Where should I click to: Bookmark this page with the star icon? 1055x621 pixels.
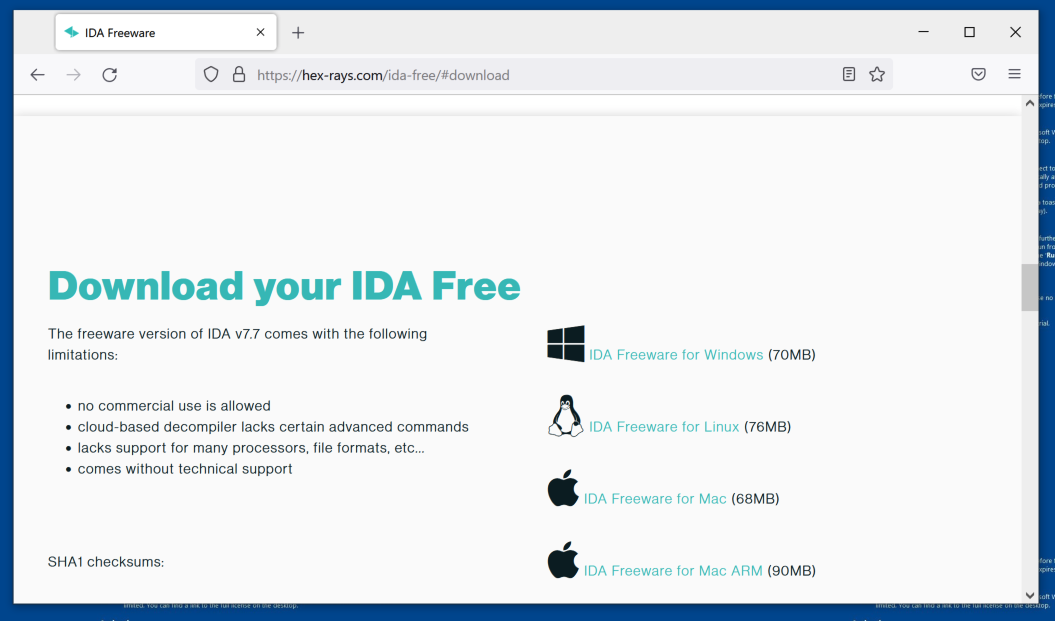[877, 75]
